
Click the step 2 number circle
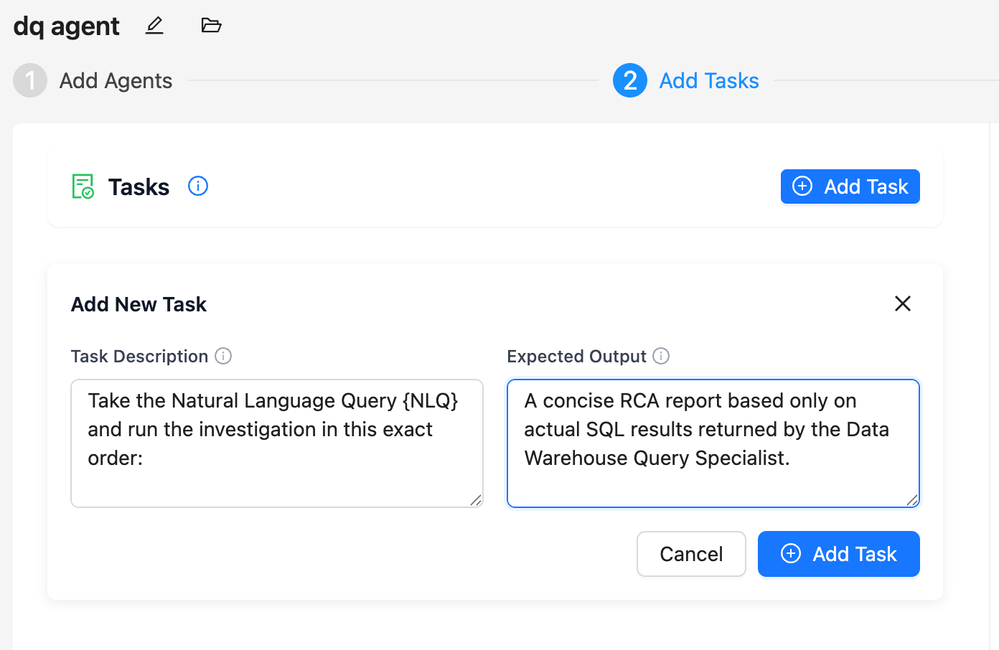coord(629,81)
